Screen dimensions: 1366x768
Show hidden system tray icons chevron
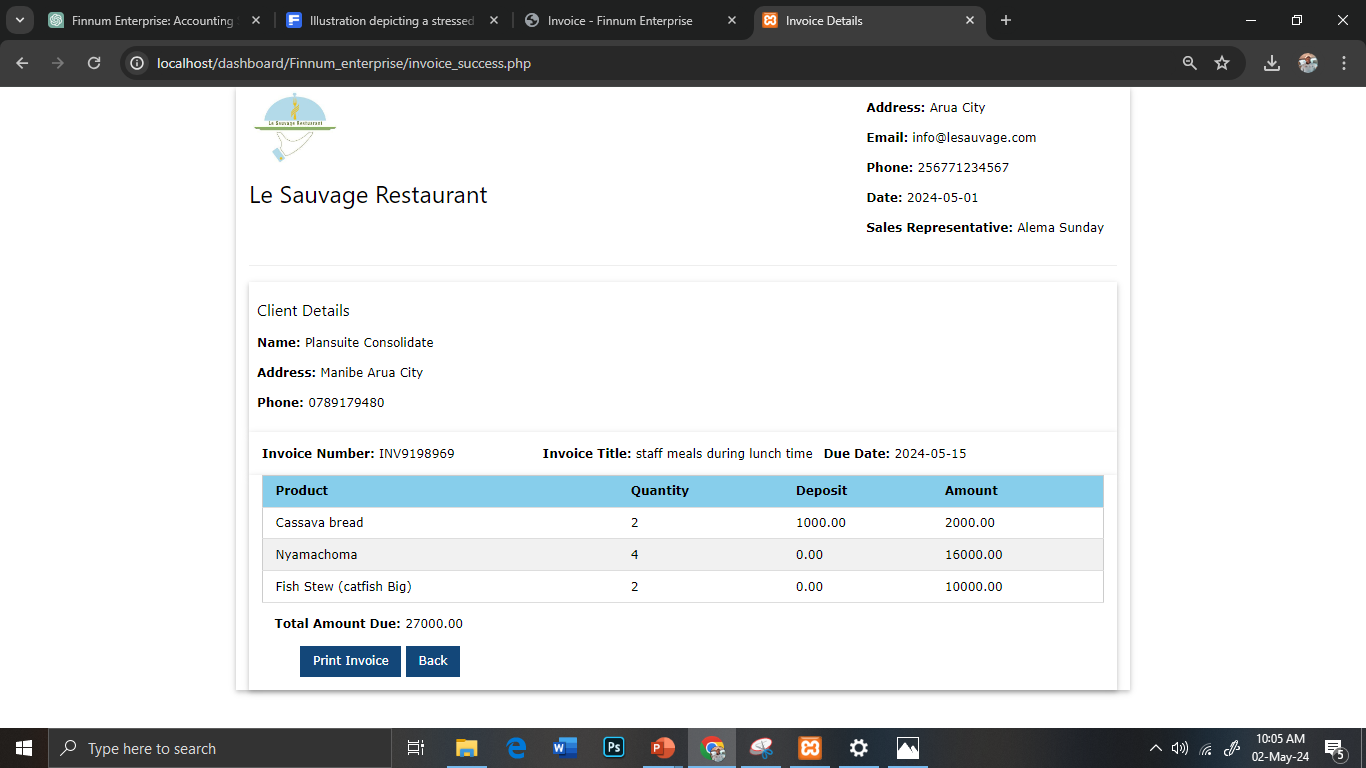(1155, 748)
